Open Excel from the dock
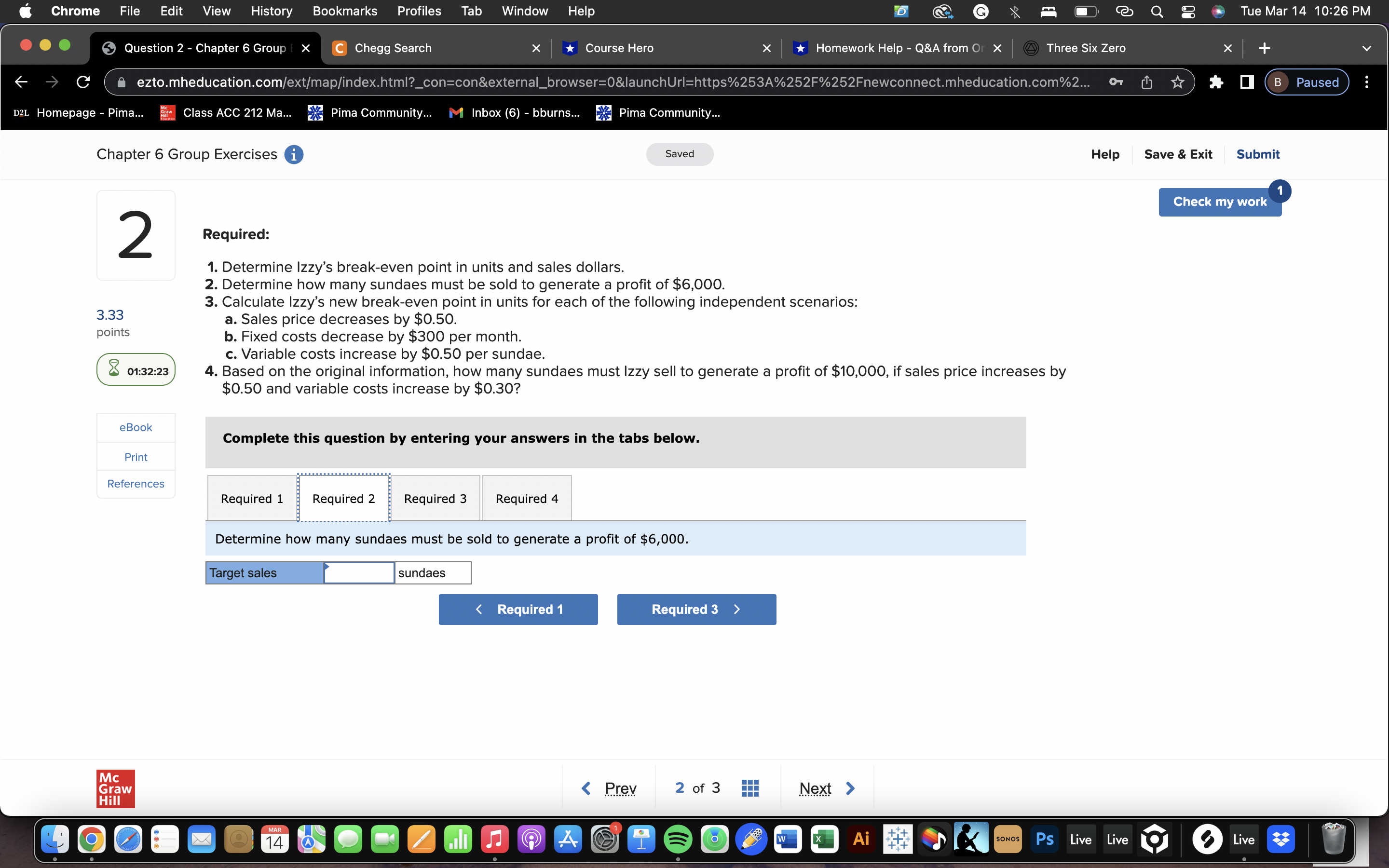1389x868 pixels. pyautogui.click(x=824, y=839)
